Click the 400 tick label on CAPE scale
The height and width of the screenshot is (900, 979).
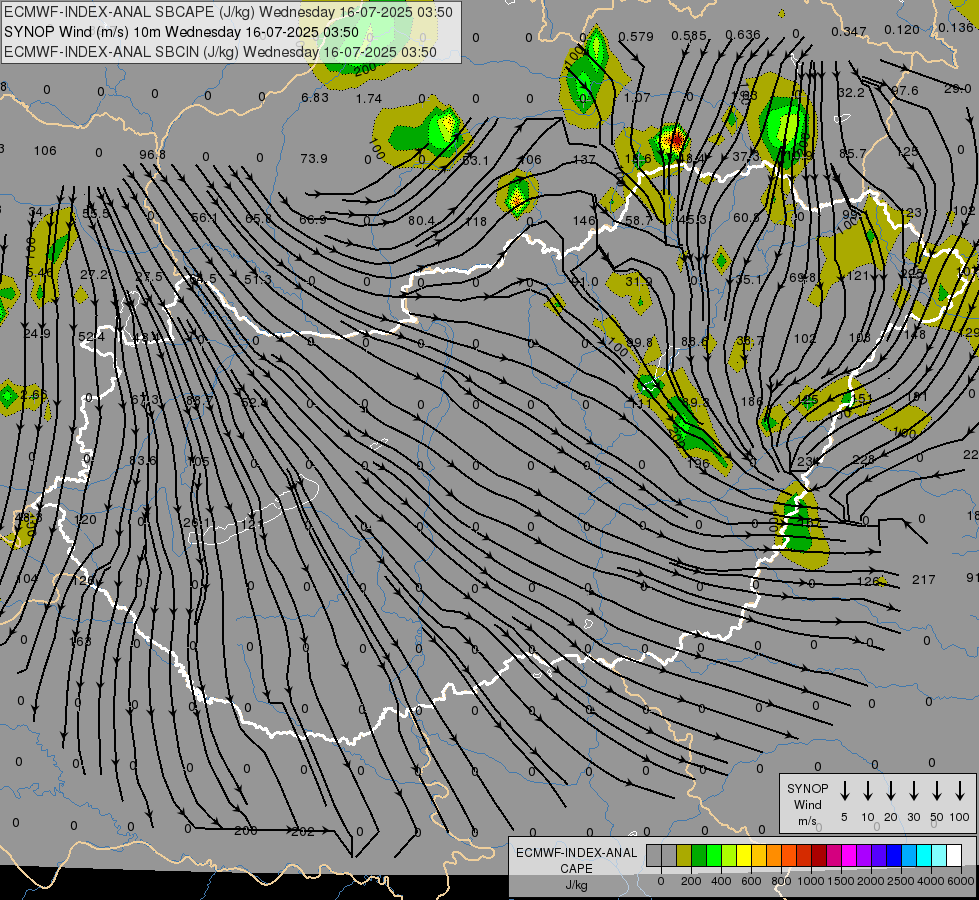click(x=721, y=881)
